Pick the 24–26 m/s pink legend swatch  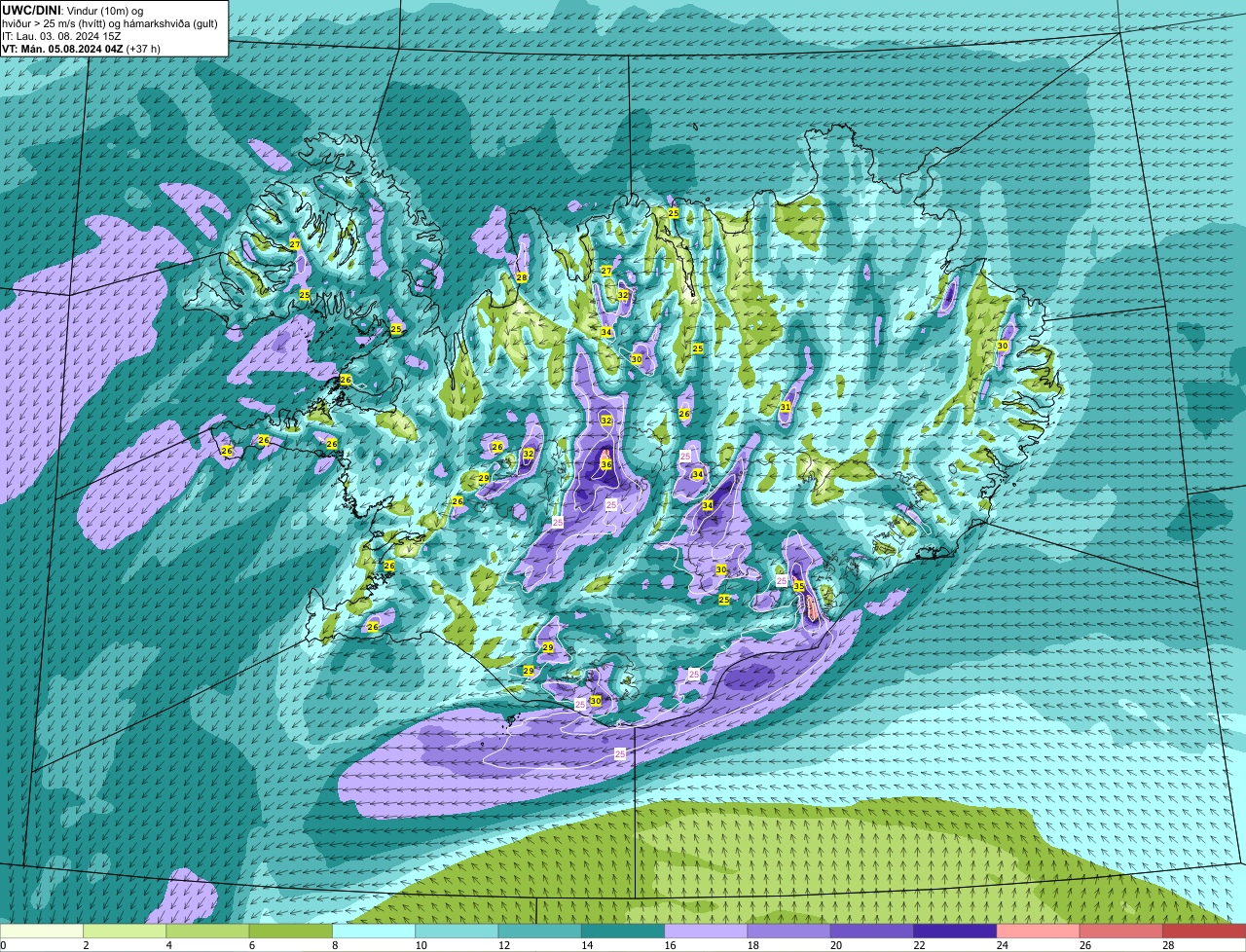pos(1038,932)
